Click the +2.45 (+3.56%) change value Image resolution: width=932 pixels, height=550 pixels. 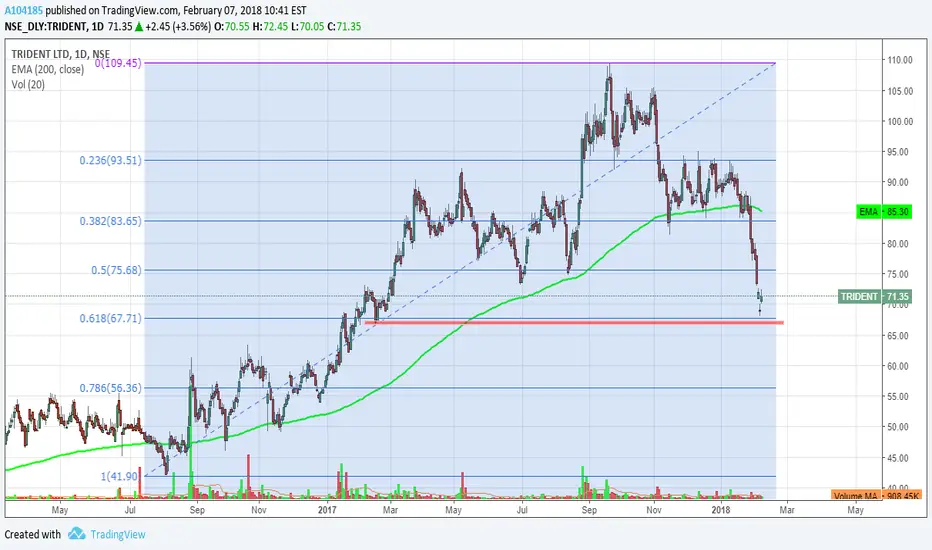(178, 26)
